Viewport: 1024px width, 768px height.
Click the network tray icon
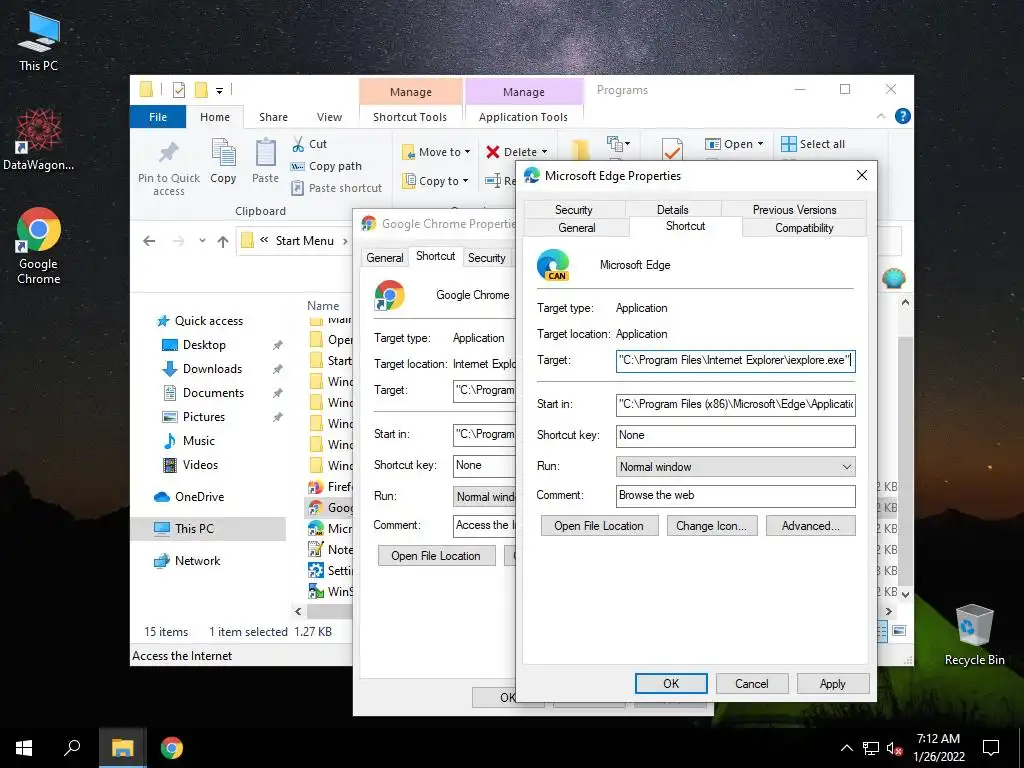click(x=871, y=748)
